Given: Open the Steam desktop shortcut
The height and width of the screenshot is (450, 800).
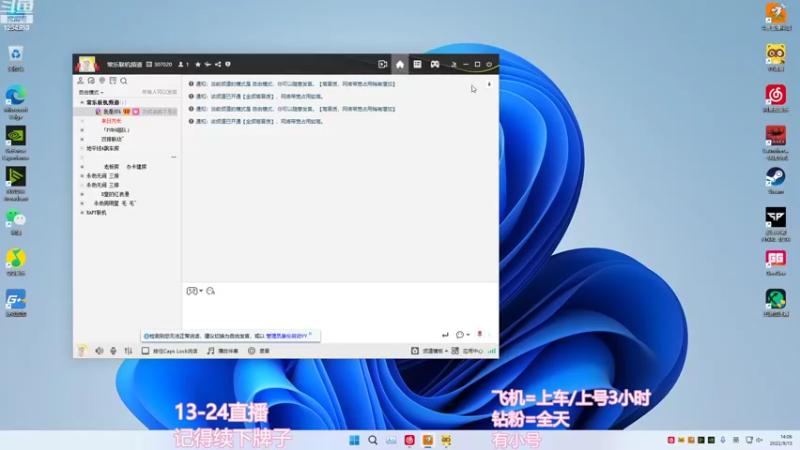Looking at the screenshot, I should pos(776,181).
